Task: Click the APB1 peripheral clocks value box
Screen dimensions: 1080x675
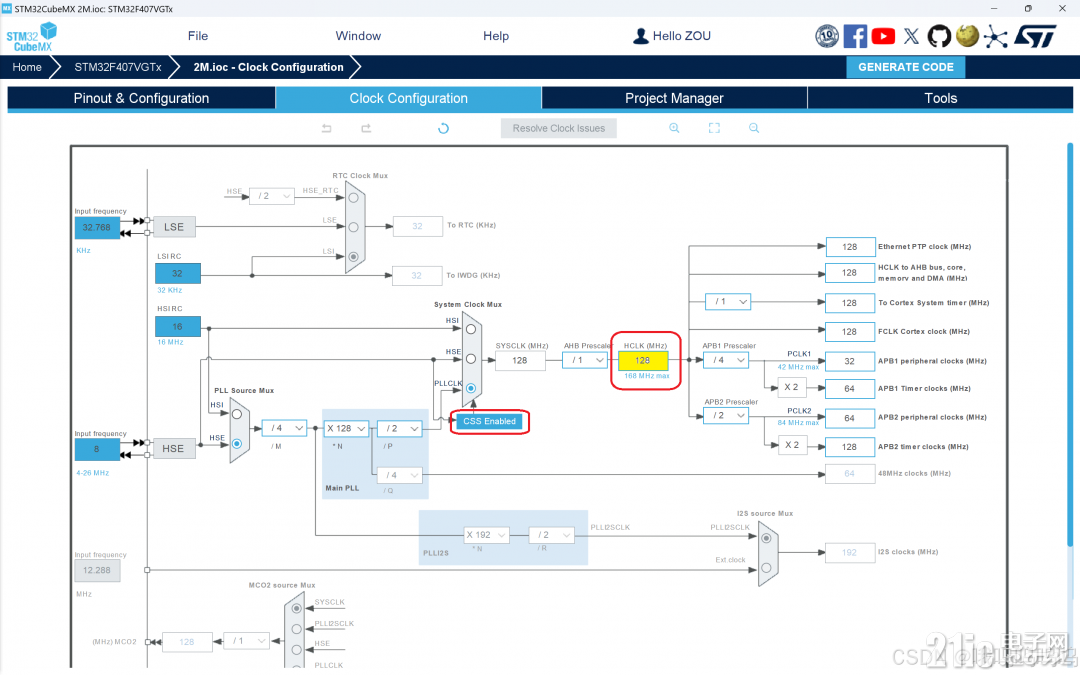Action: coord(850,361)
